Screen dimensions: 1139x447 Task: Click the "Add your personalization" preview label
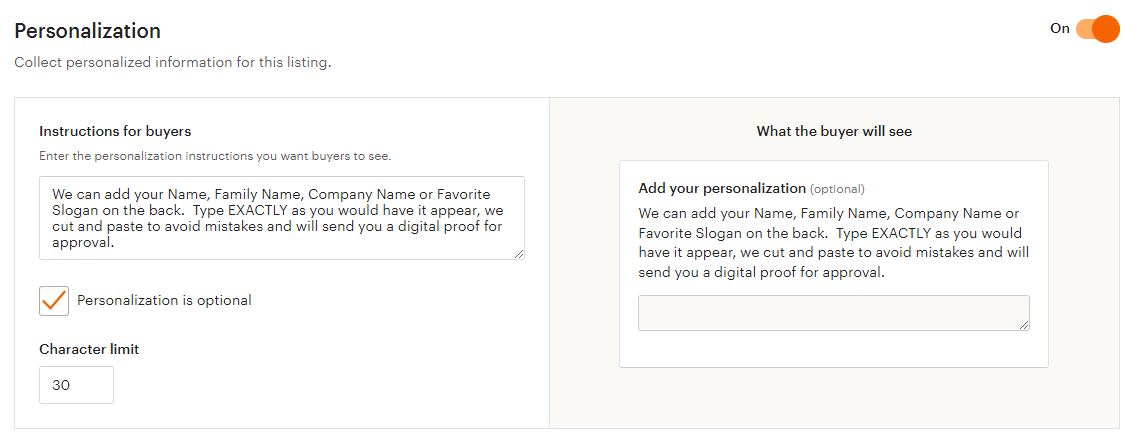click(721, 188)
